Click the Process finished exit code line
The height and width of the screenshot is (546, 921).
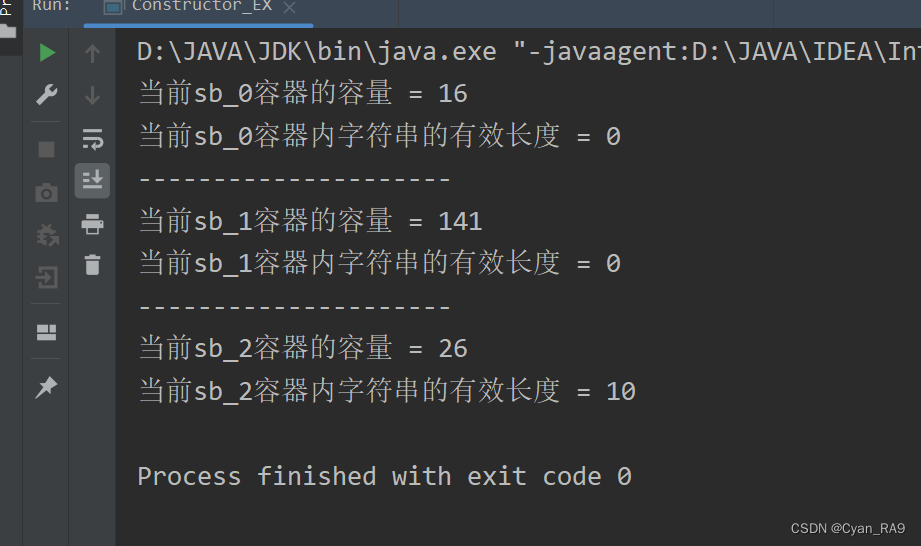click(x=385, y=476)
